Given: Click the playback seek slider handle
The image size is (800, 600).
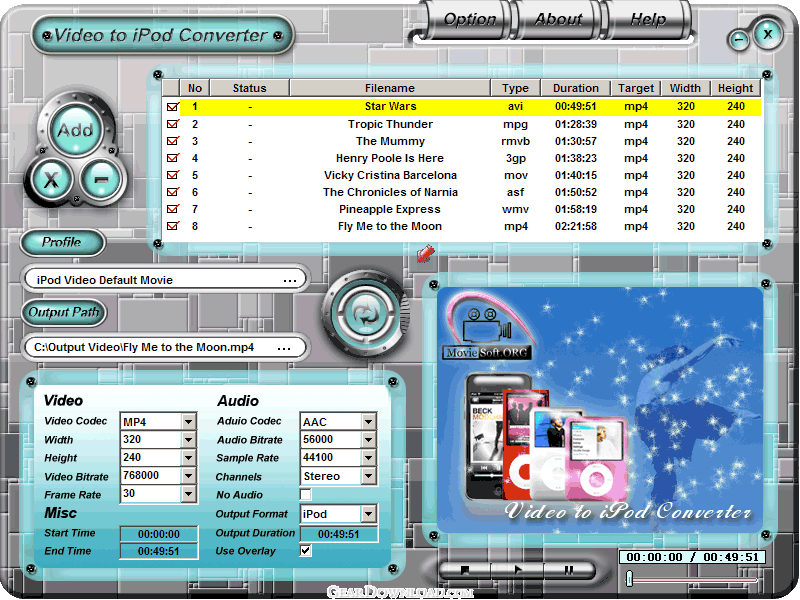Looking at the screenshot, I should (x=630, y=578).
